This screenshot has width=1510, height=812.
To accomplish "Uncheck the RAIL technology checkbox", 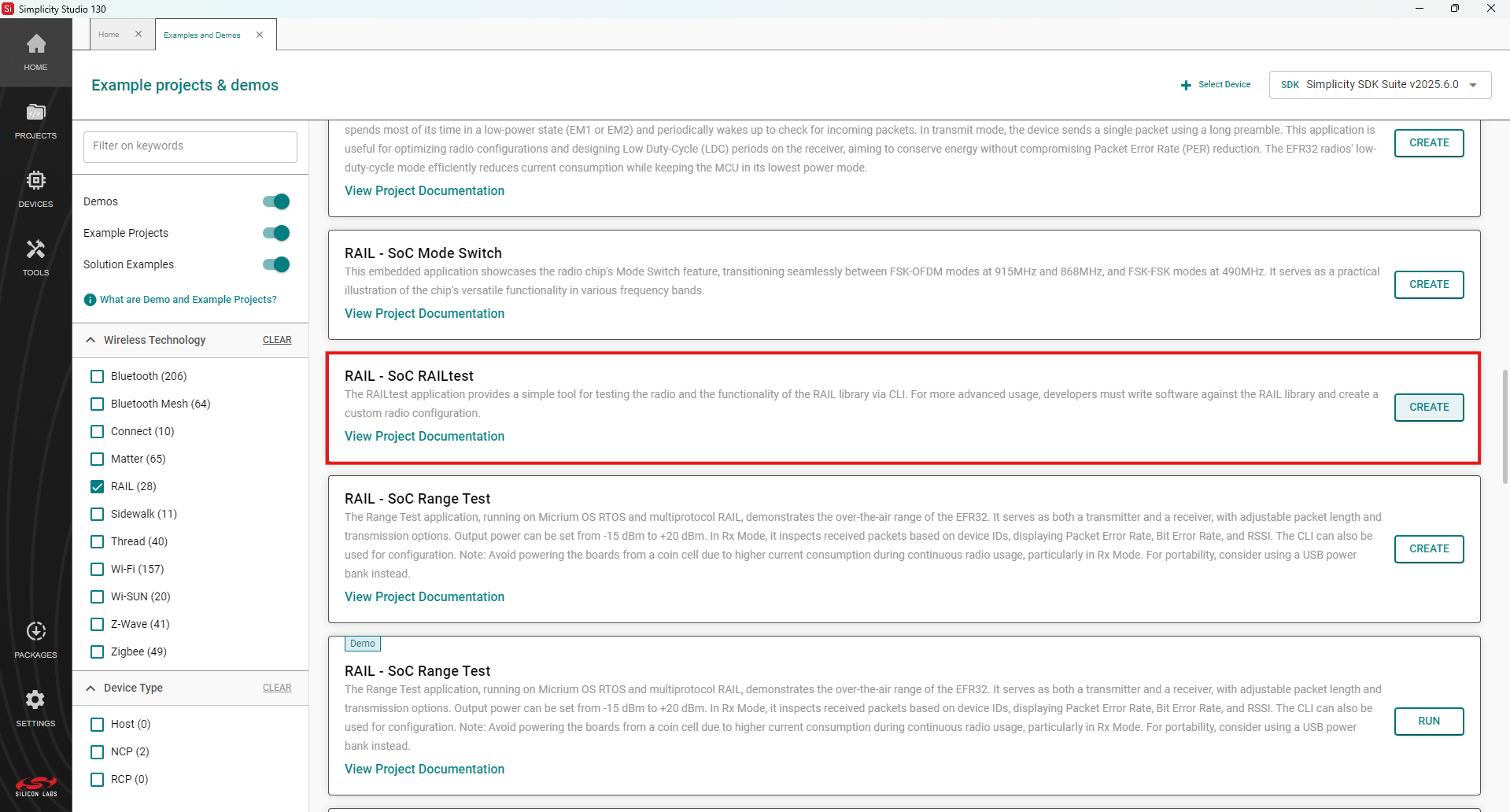I will point(98,486).
